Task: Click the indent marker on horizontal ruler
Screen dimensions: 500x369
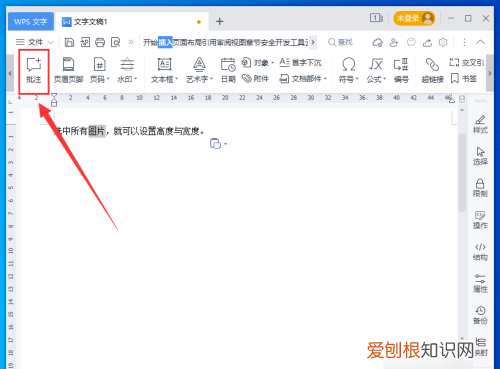Action: (x=54, y=100)
